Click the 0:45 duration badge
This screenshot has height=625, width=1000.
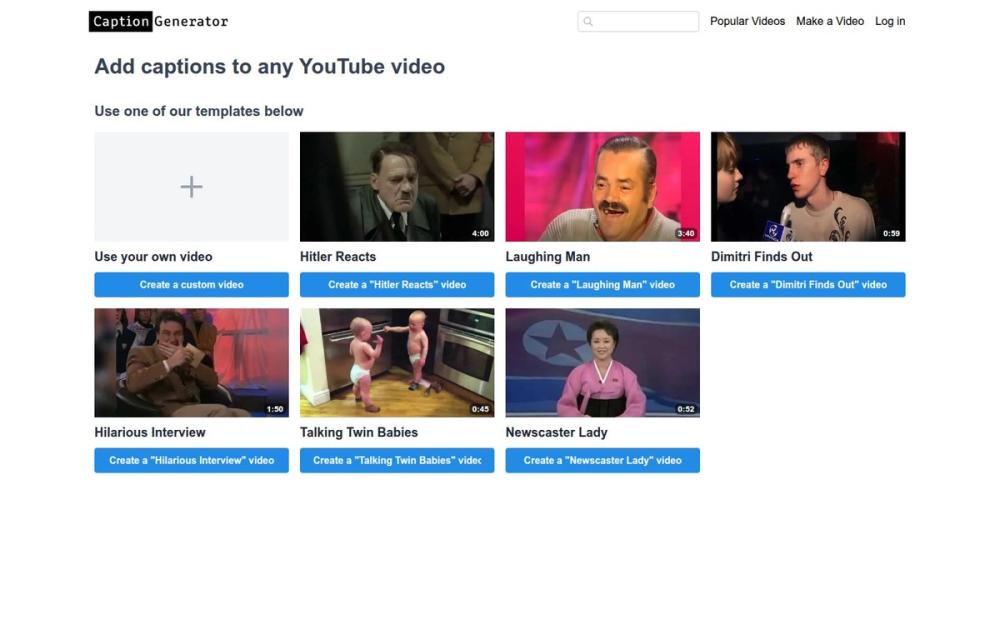click(480, 409)
